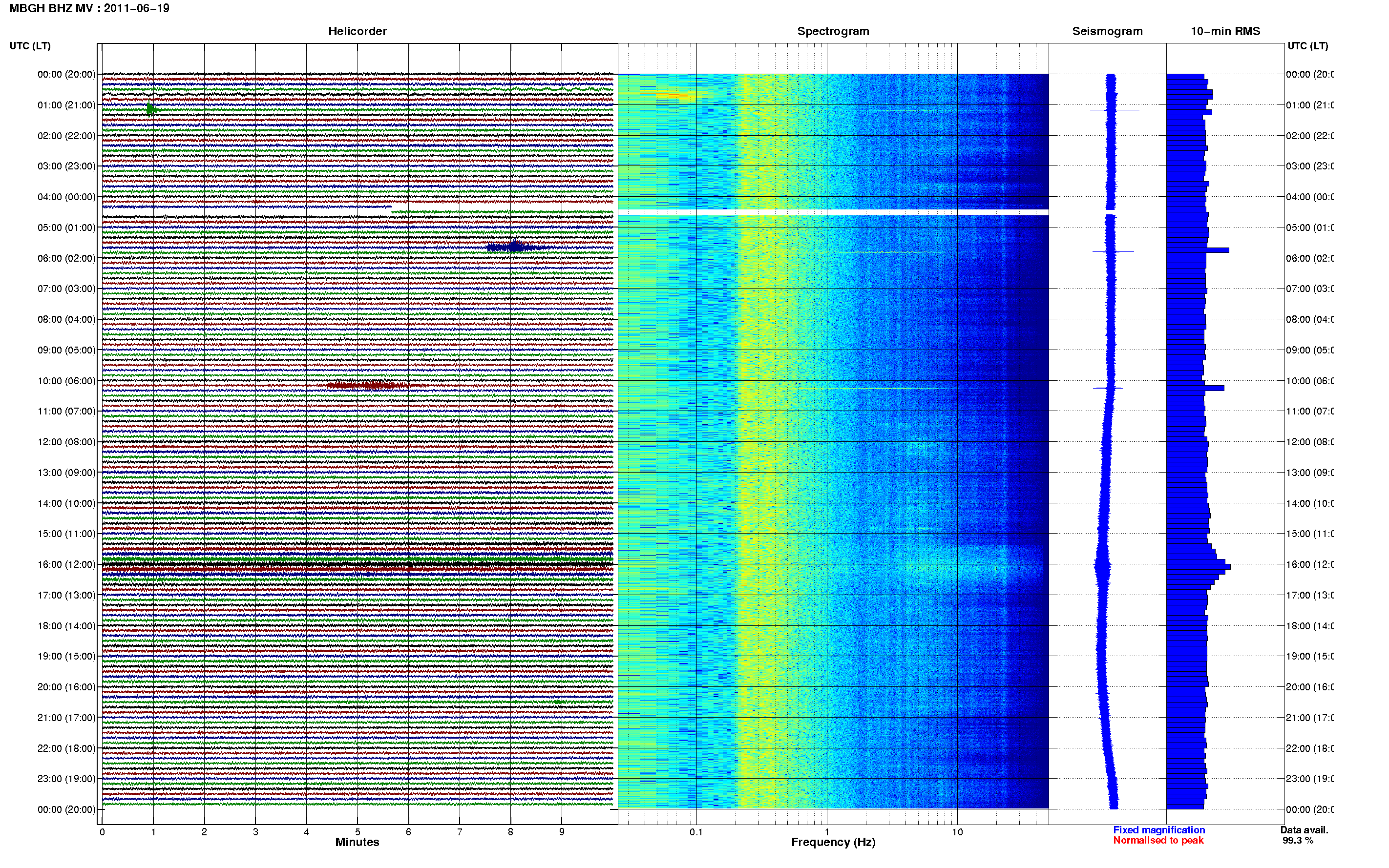Click the left '11:00 (07:00)' time label
The width and height of the screenshot is (1389, 868).
pyautogui.click(x=66, y=411)
